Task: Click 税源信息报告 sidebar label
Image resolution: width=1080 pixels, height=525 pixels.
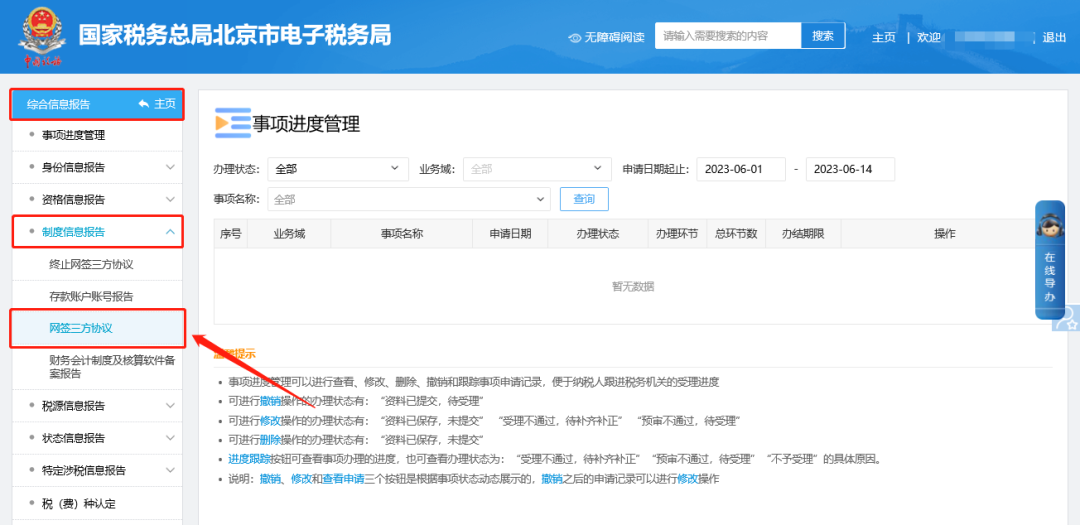Action: pyautogui.click(x=74, y=406)
